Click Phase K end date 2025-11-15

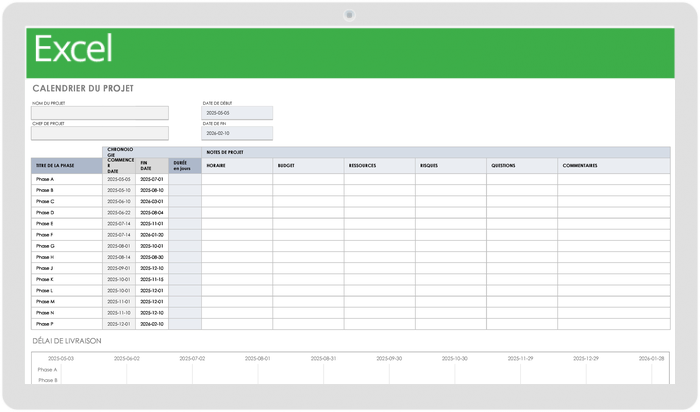(152, 279)
